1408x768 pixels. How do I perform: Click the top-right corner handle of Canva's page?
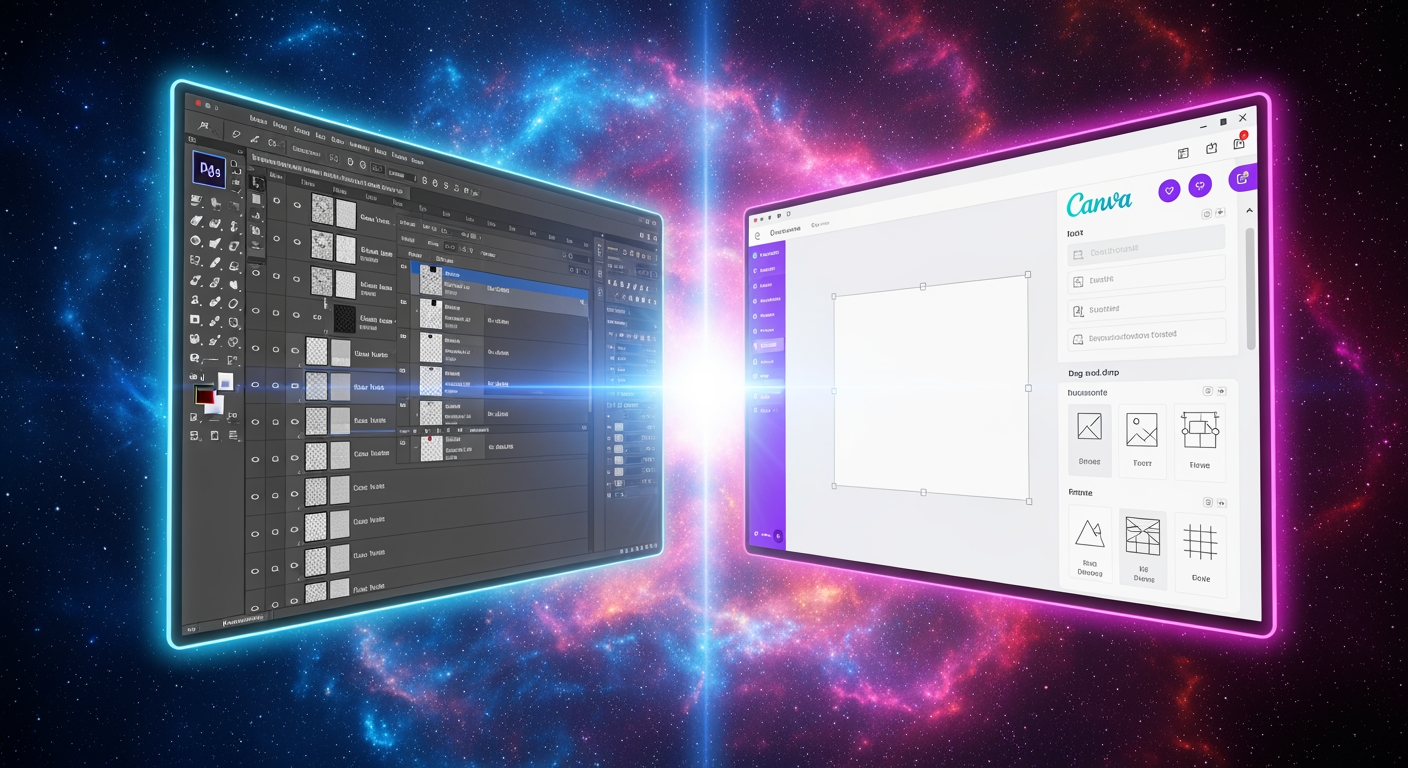click(1028, 274)
